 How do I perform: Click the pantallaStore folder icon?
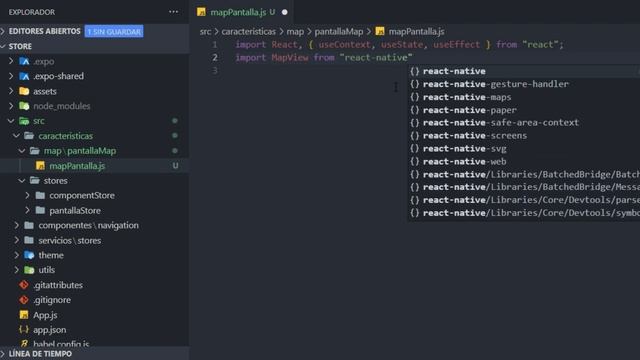(40, 210)
